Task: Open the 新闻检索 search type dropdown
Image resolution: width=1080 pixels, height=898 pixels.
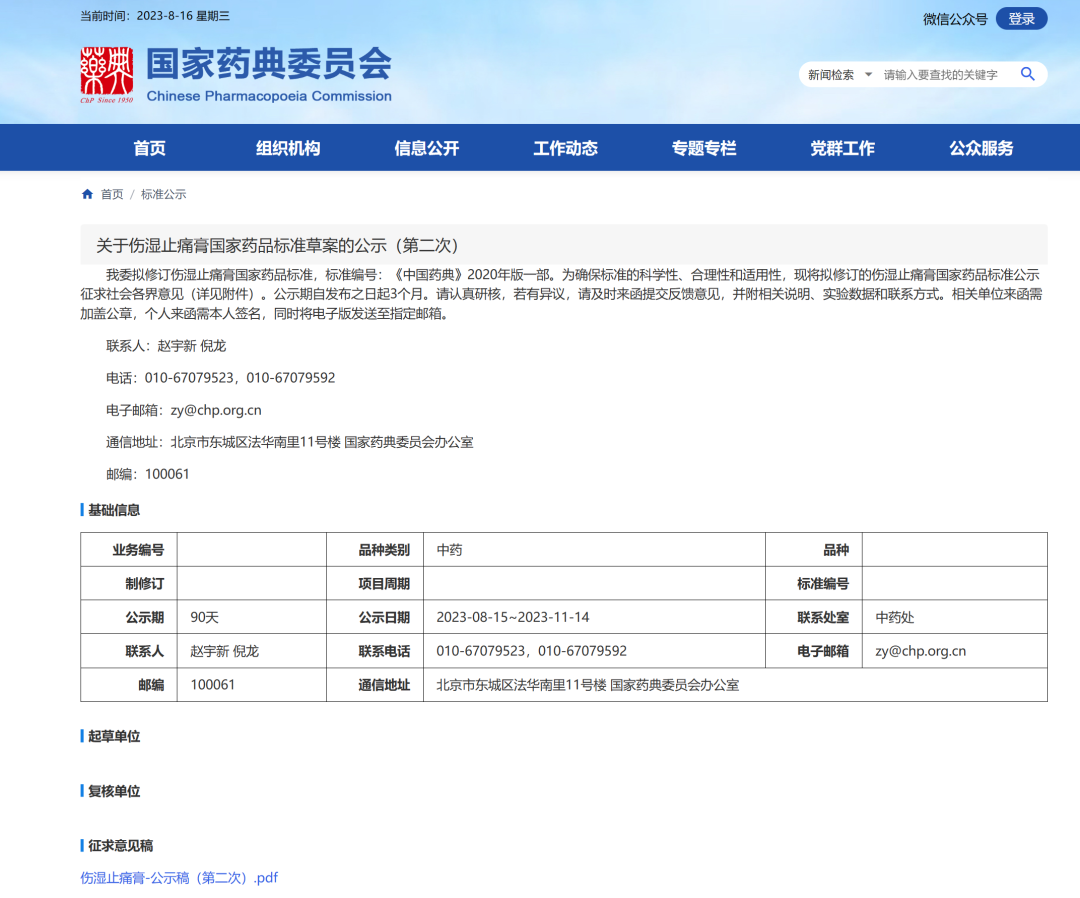Action: point(840,75)
